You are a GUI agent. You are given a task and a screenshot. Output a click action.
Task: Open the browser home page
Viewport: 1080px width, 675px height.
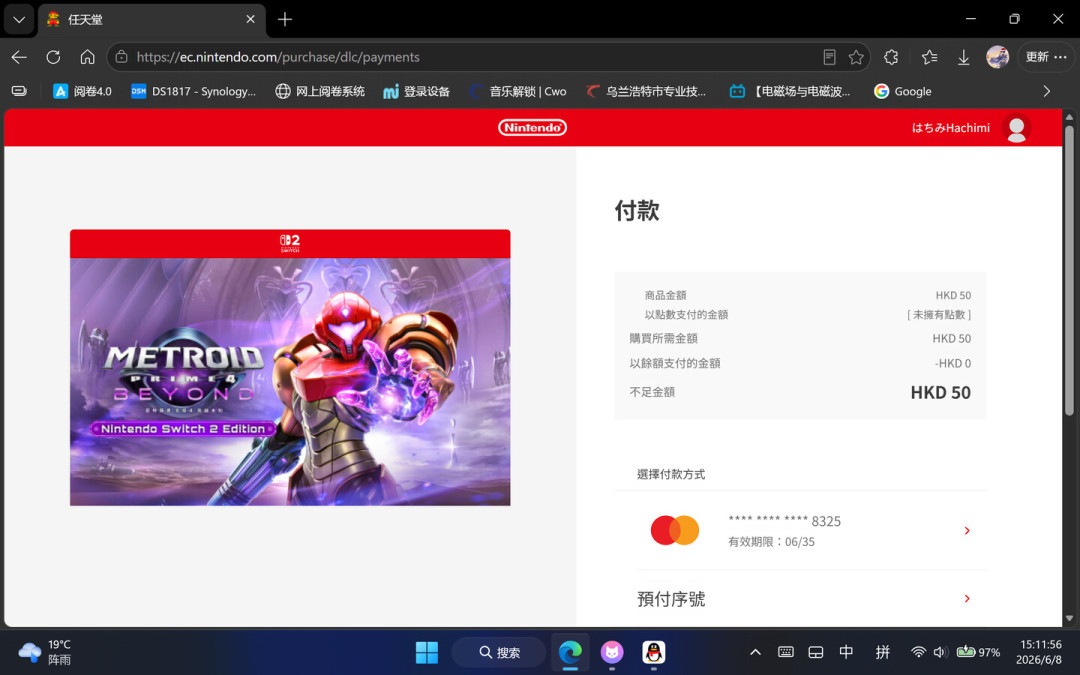click(x=87, y=57)
